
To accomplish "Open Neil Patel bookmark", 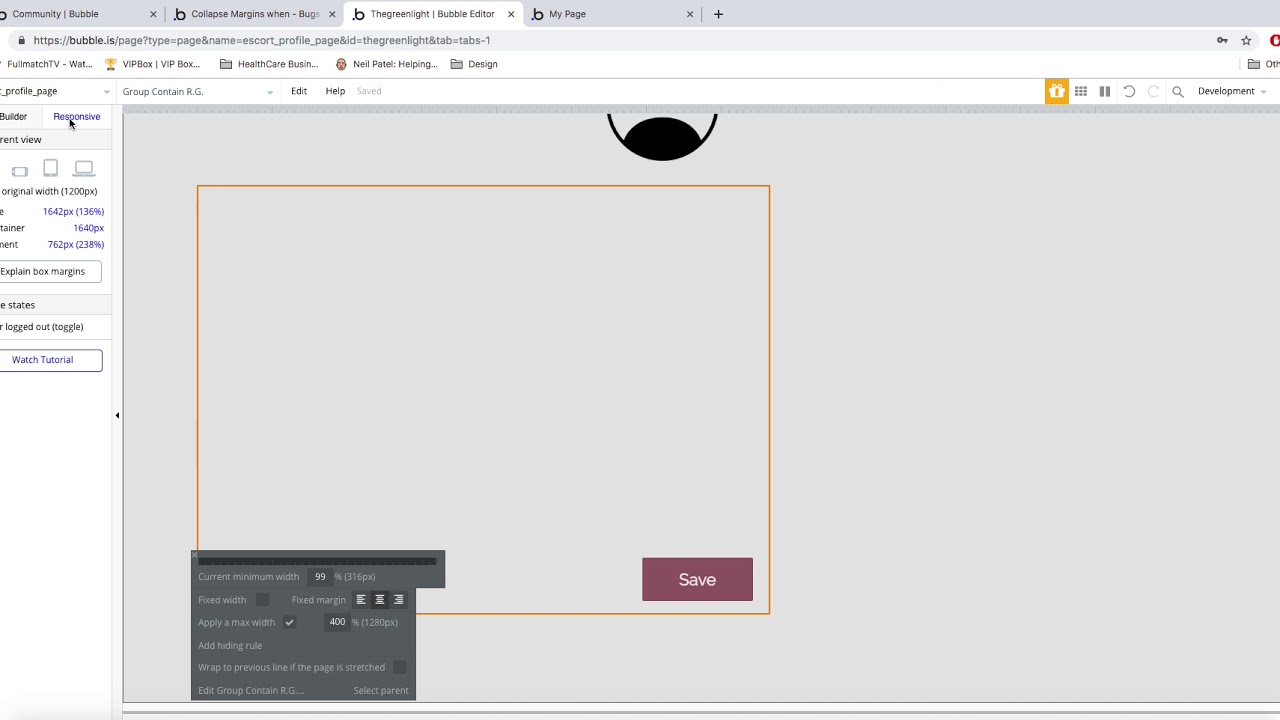I will [x=386, y=64].
